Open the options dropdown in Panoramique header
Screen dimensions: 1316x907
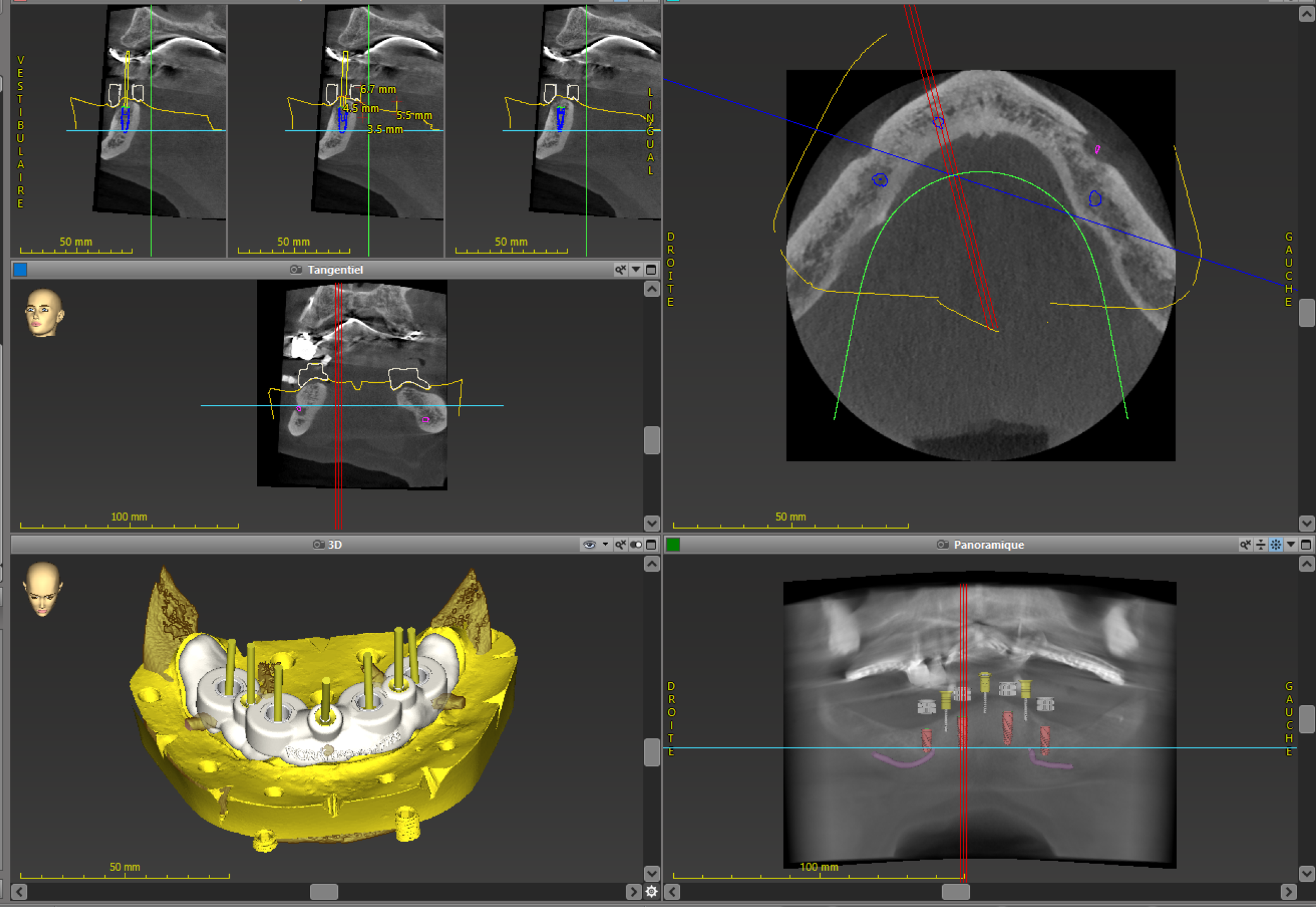[x=1291, y=544]
